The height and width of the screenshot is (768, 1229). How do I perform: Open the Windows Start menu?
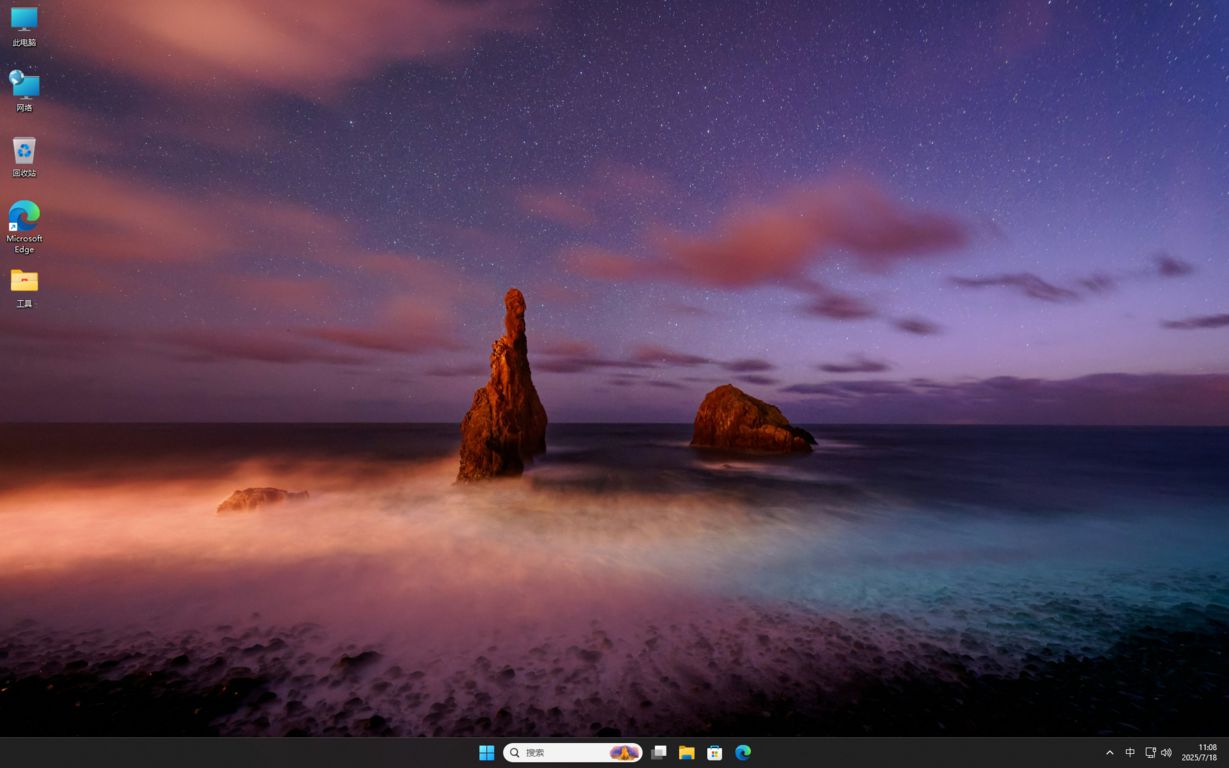click(x=487, y=753)
